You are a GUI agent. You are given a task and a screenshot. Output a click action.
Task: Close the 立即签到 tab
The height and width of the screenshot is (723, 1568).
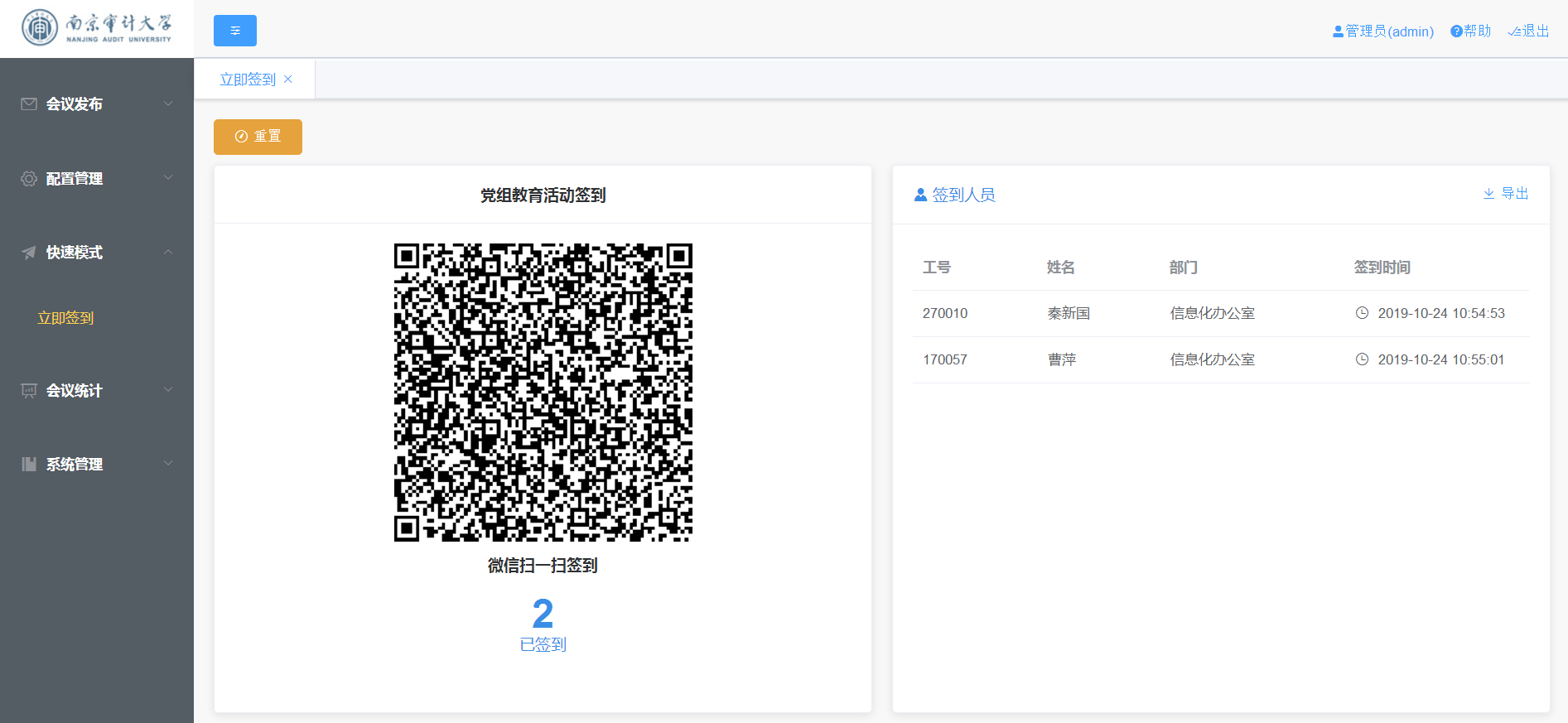(x=288, y=79)
